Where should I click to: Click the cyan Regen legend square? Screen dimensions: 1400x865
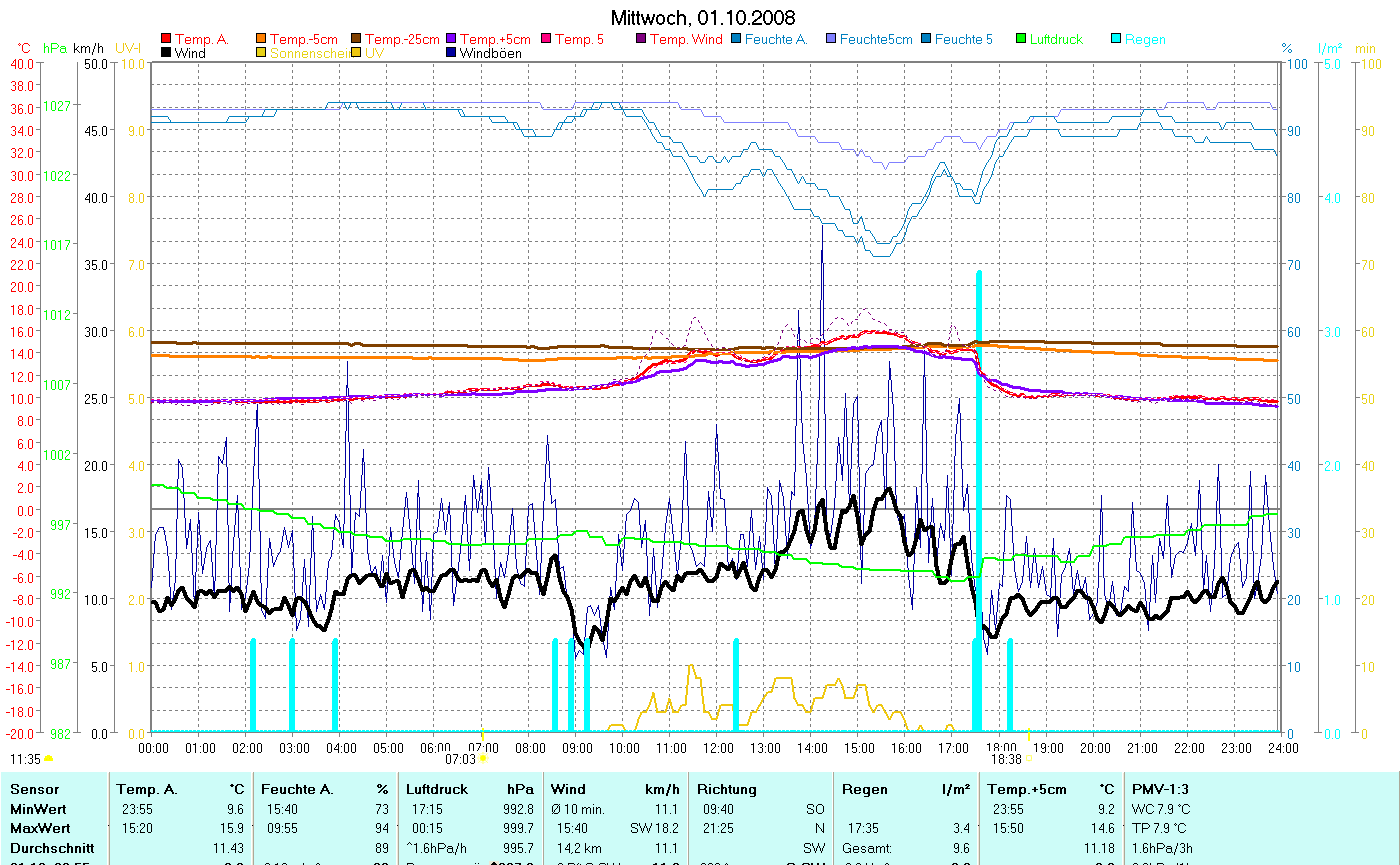[1117, 40]
